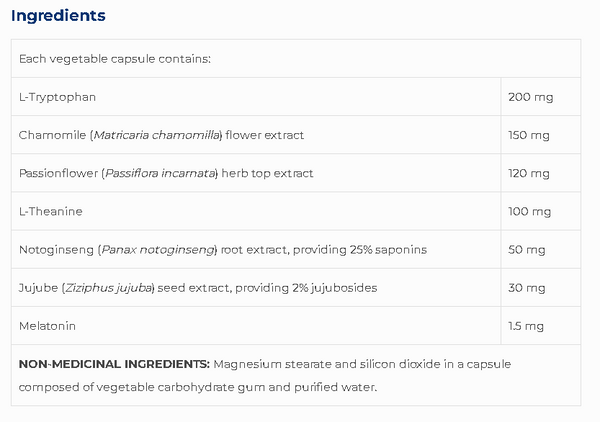Click the Matricaria chamomilla italic text

point(157,135)
